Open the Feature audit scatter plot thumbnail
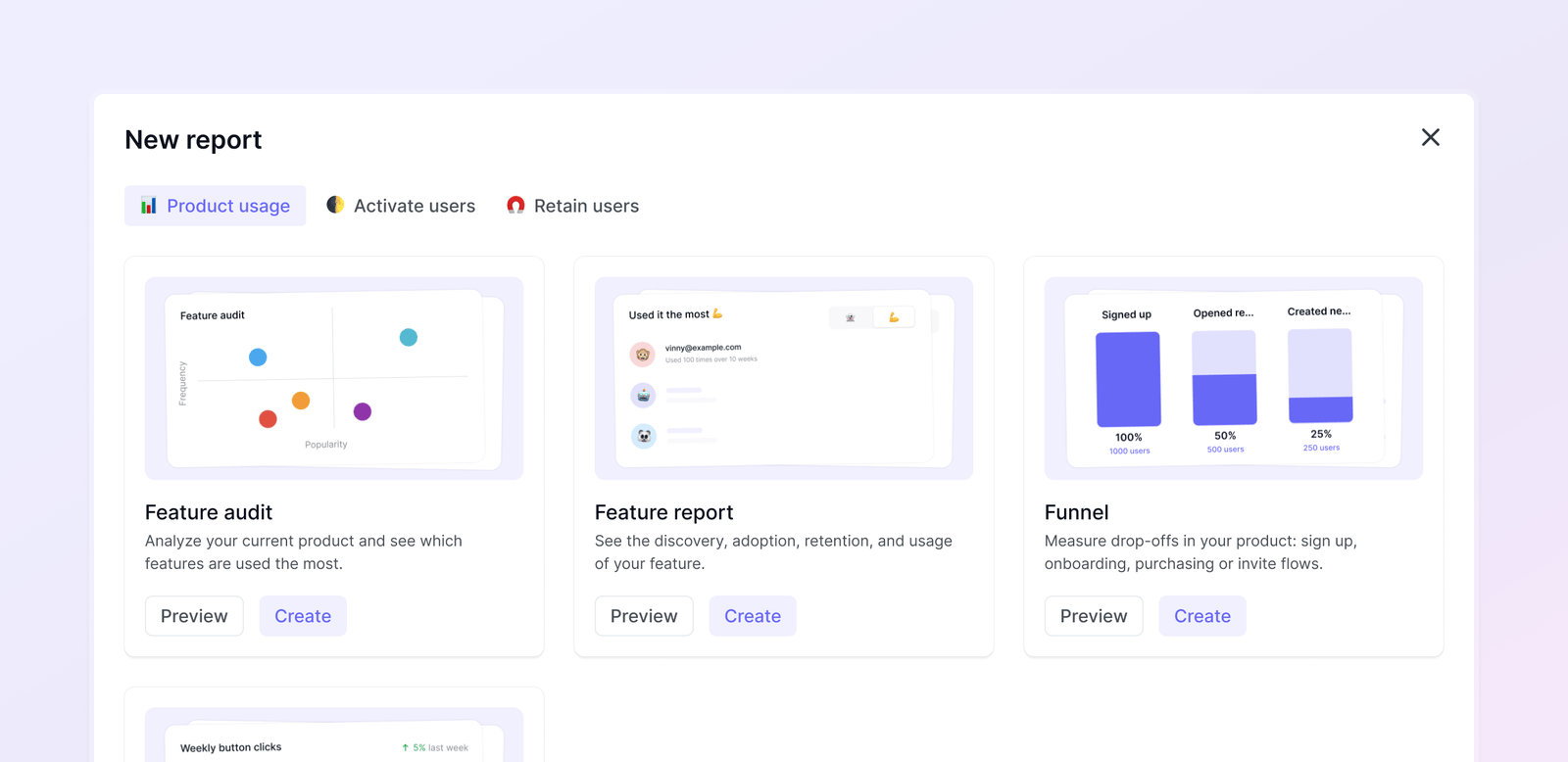 334,378
